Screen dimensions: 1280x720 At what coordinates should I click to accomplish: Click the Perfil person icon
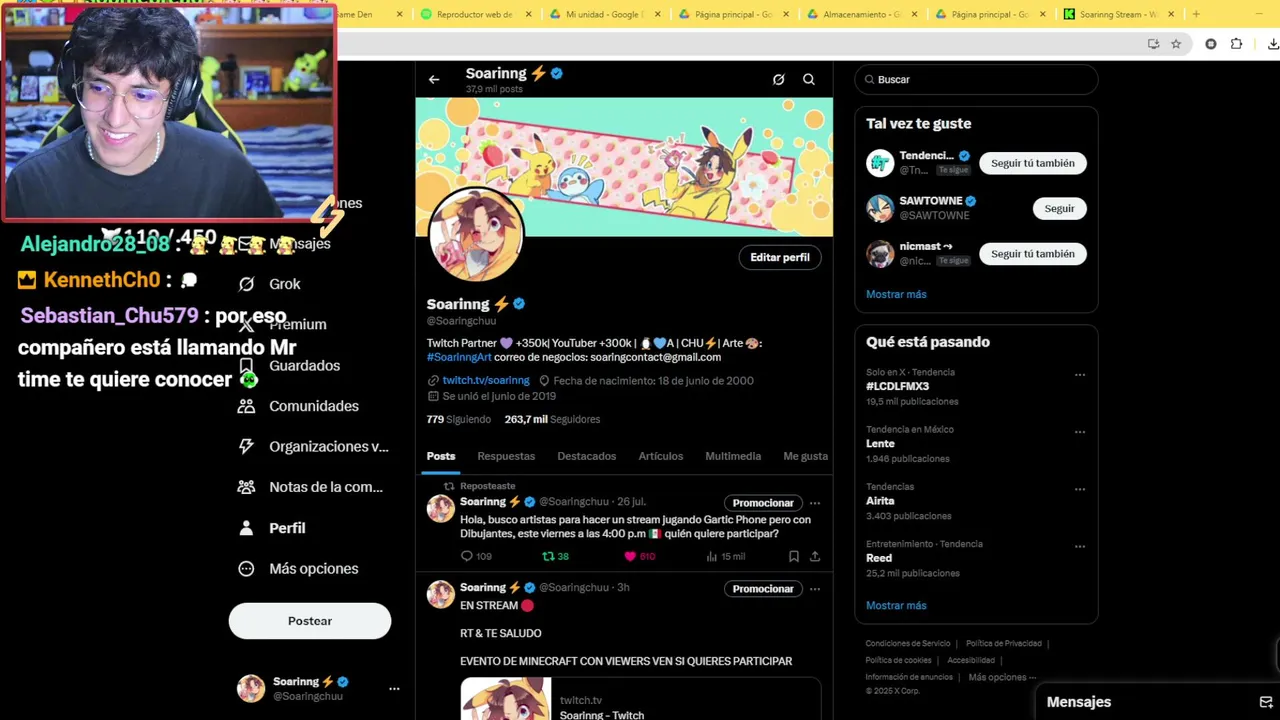pos(246,528)
